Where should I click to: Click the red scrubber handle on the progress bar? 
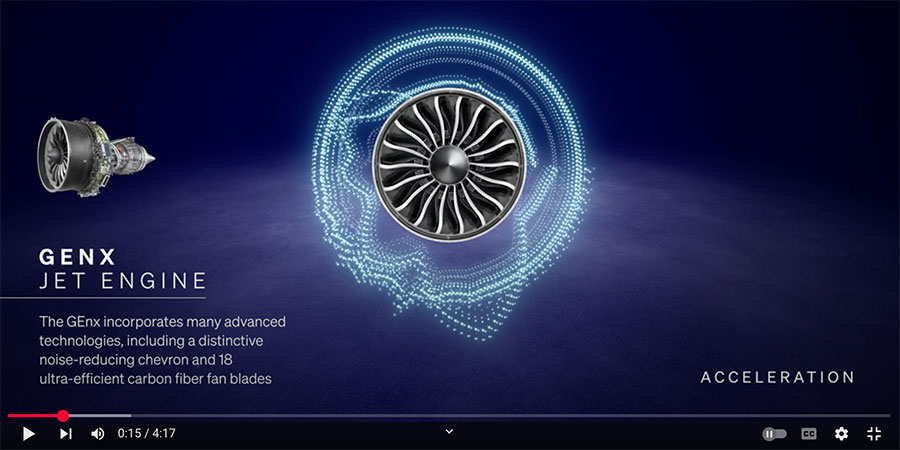point(63,416)
